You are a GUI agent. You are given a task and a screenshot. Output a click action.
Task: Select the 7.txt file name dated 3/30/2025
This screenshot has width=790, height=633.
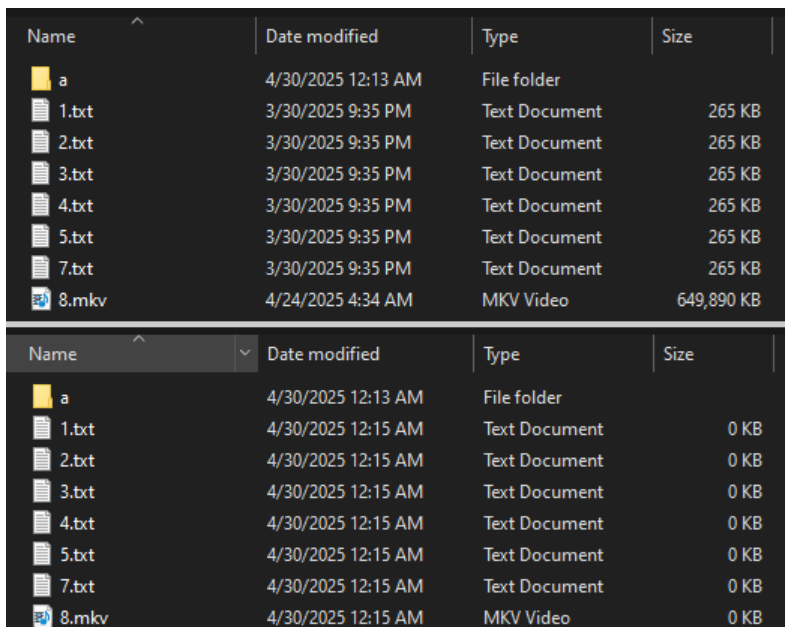76,268
